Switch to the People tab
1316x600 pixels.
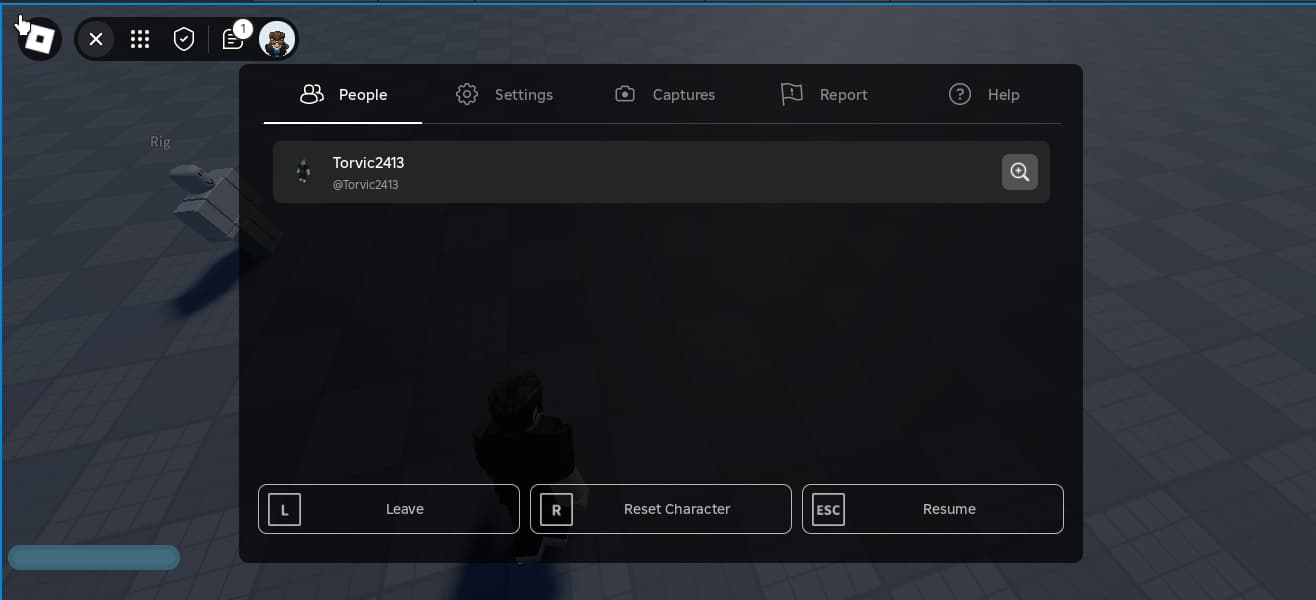coord(343,94)
